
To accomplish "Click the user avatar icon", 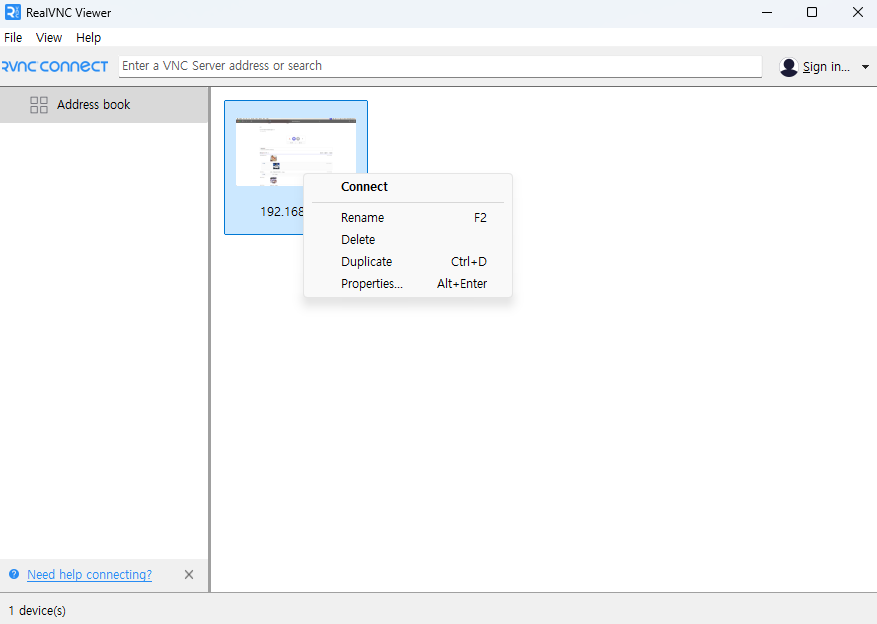I will (x=789, y=67).
